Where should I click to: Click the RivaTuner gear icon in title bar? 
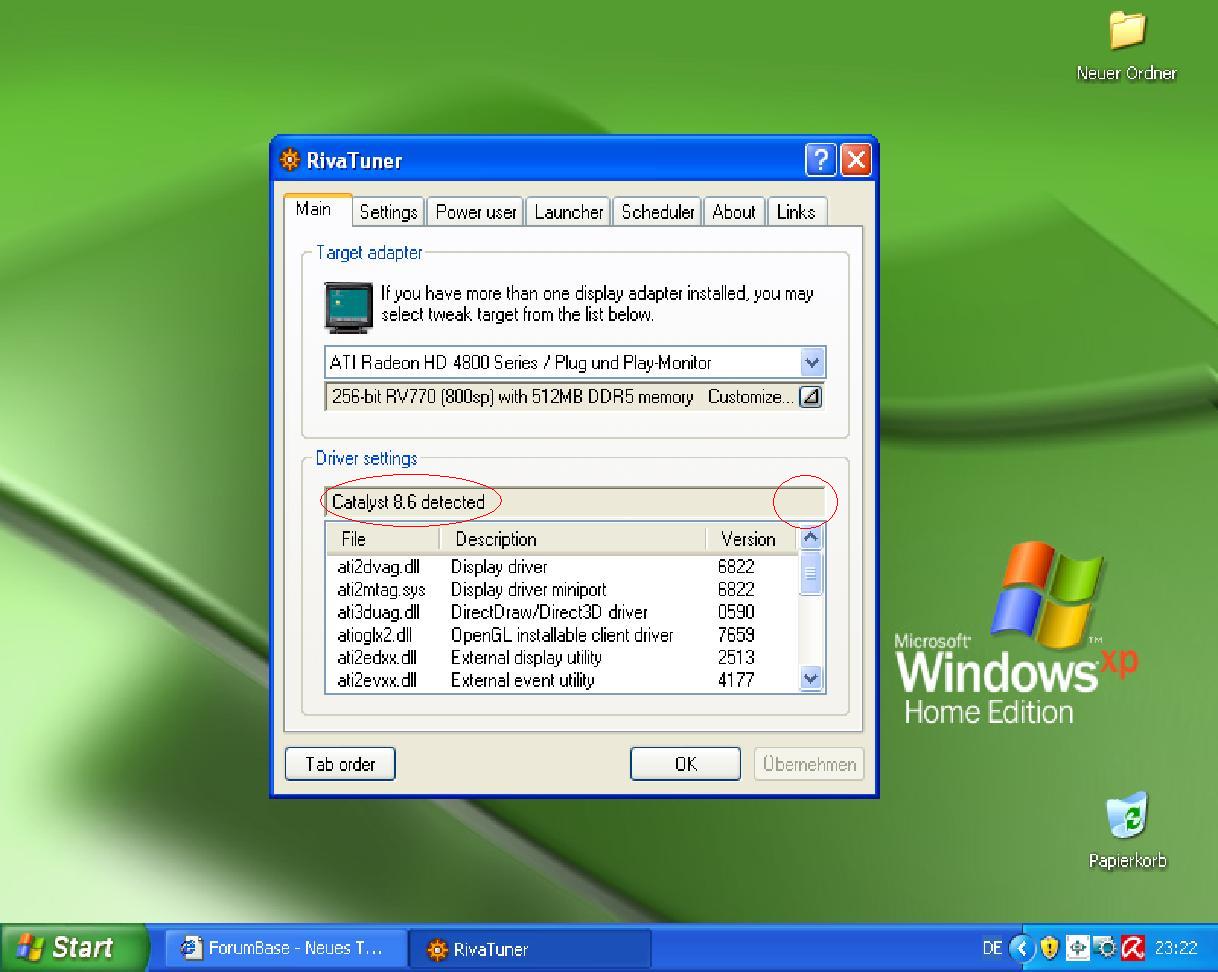tap(290, 160)
